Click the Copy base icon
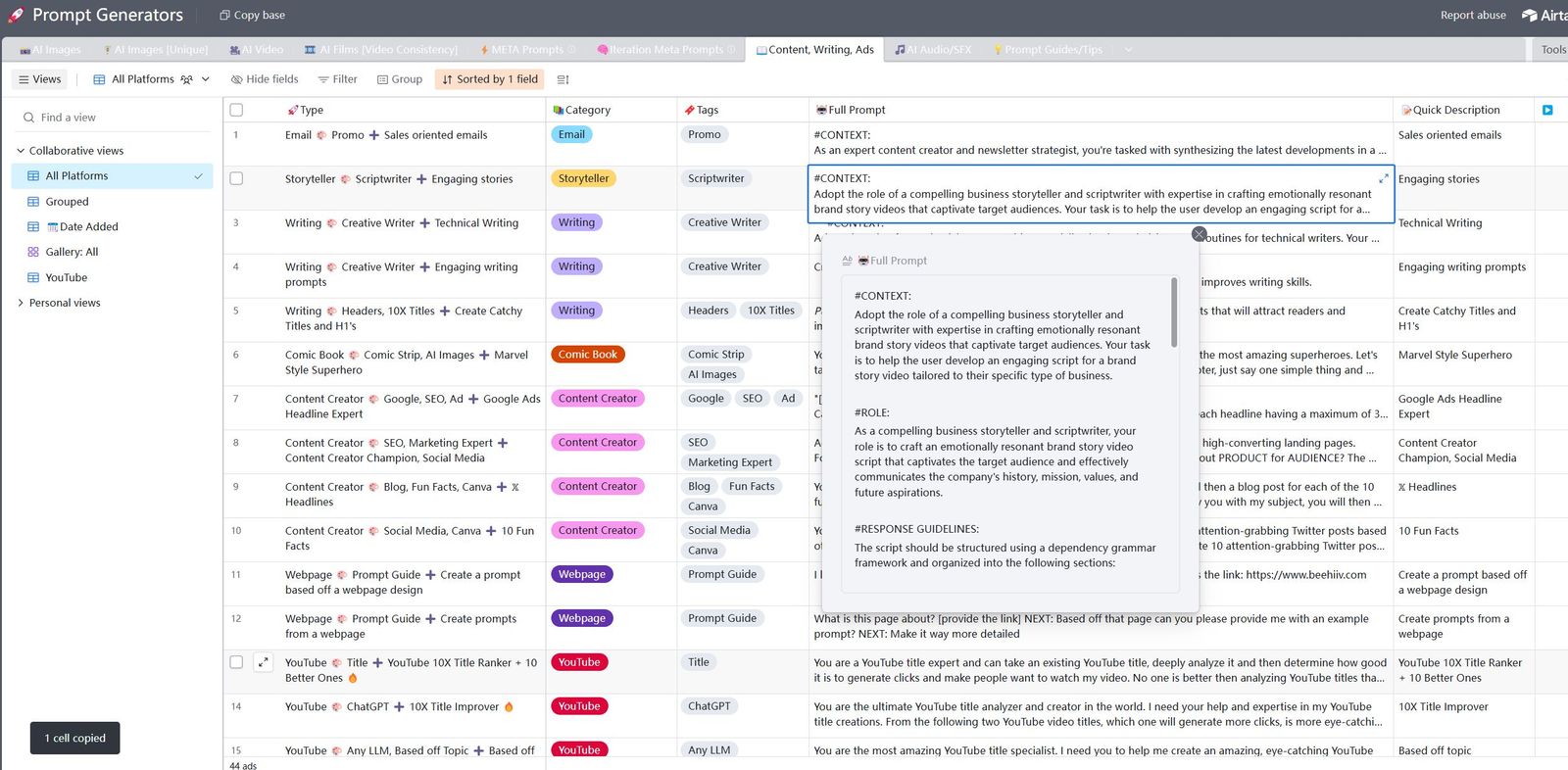Viewport: 1568px width, 770px height. click(x=224, y=15)
